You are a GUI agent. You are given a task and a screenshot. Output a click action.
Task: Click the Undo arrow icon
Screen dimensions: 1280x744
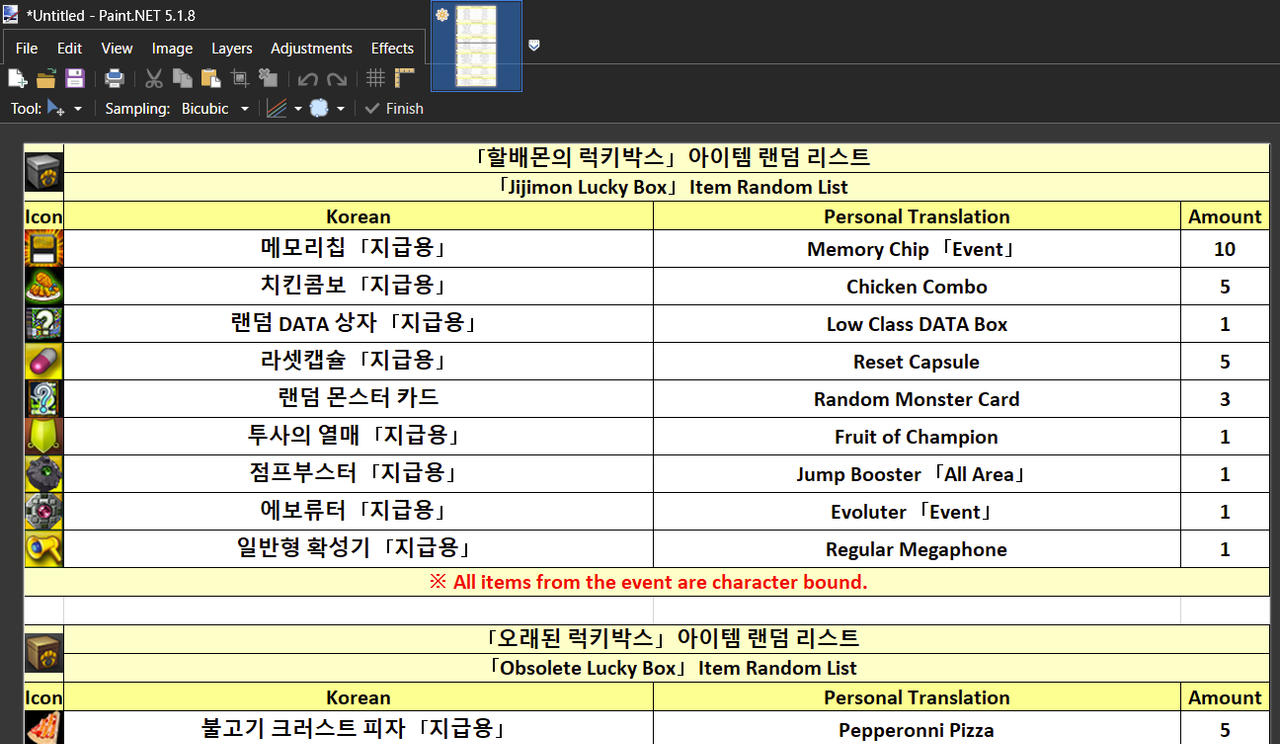coord(307,78)
